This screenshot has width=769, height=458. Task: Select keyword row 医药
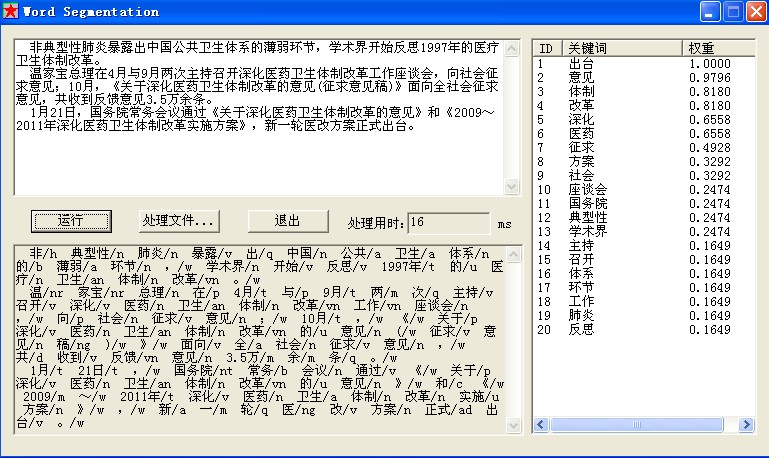point(644,133)
